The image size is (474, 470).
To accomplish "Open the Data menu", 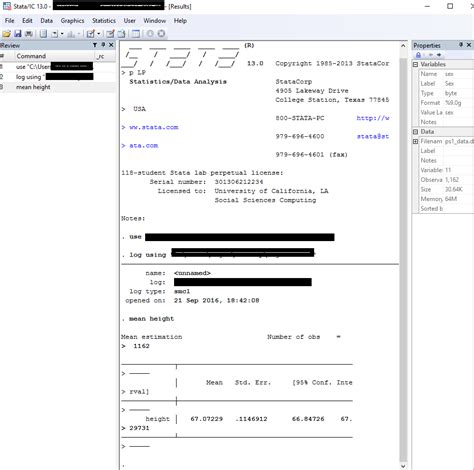I will pyautogui.click(x=47, y=21).
